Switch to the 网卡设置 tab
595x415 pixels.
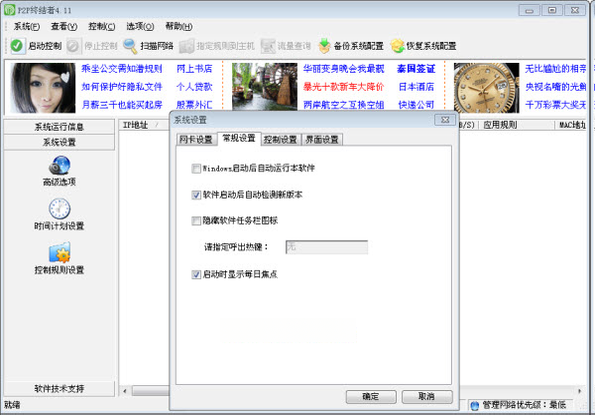coord(196,140)
